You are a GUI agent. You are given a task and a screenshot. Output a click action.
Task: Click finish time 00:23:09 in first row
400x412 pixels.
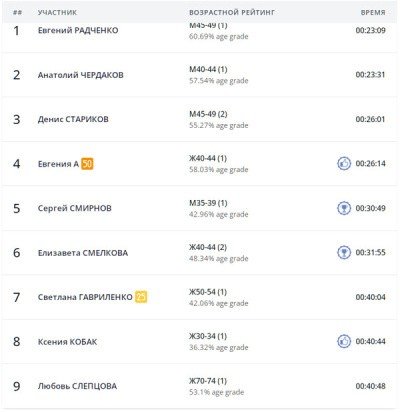coord(370,30)
